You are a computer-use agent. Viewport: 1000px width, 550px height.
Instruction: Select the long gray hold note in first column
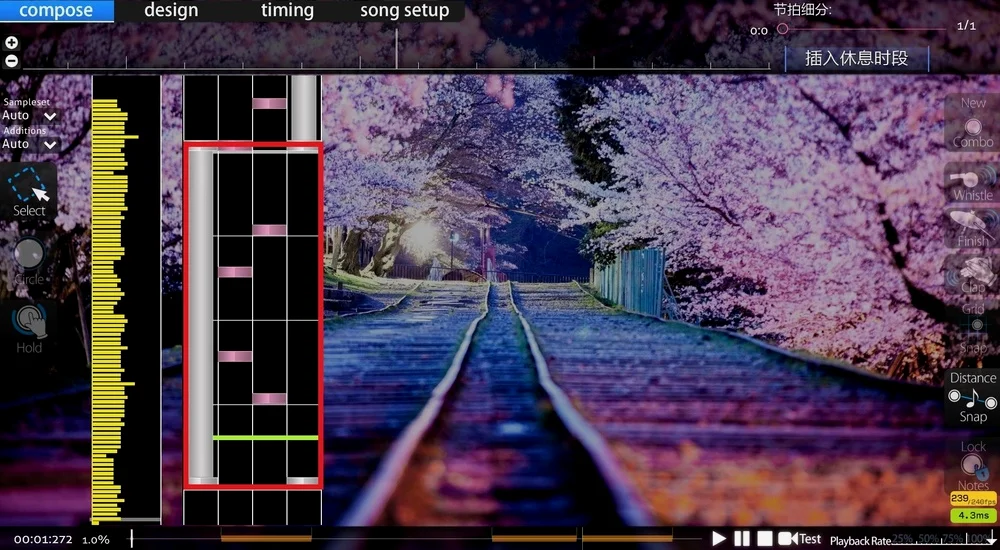tap(201, 315)
